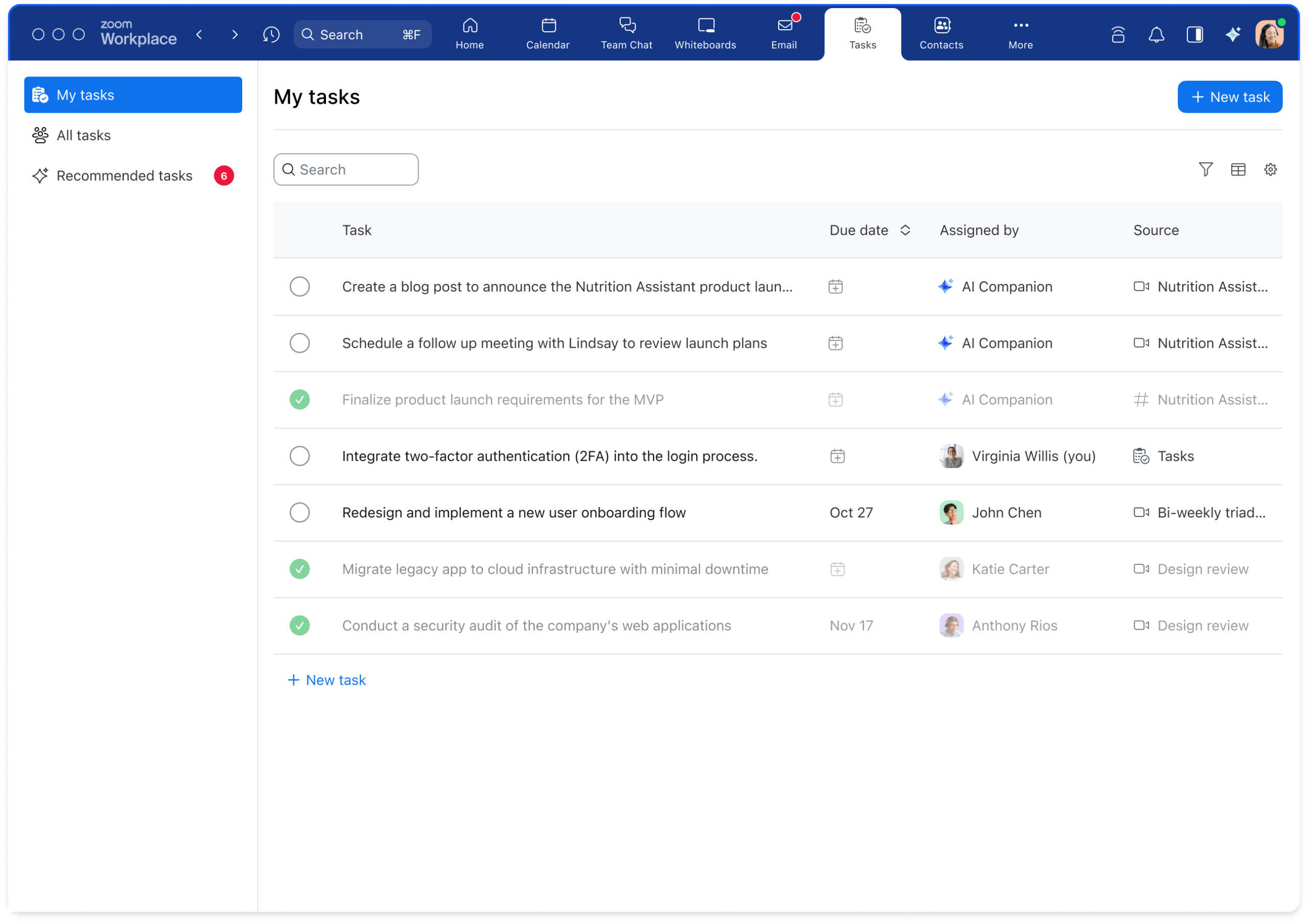Toggle completion on Migrate legacy app task

click(300, 568)
